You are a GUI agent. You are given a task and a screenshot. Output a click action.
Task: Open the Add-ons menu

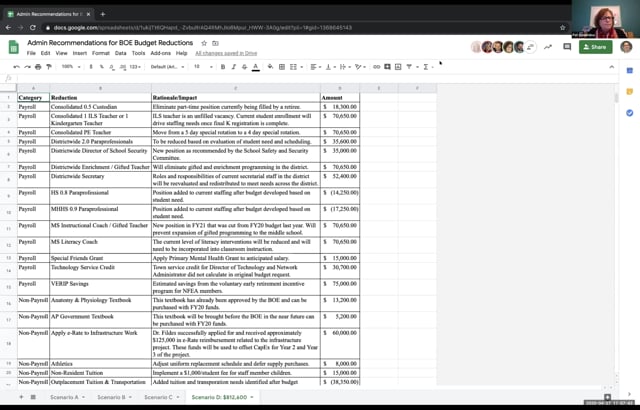(160, 53)
